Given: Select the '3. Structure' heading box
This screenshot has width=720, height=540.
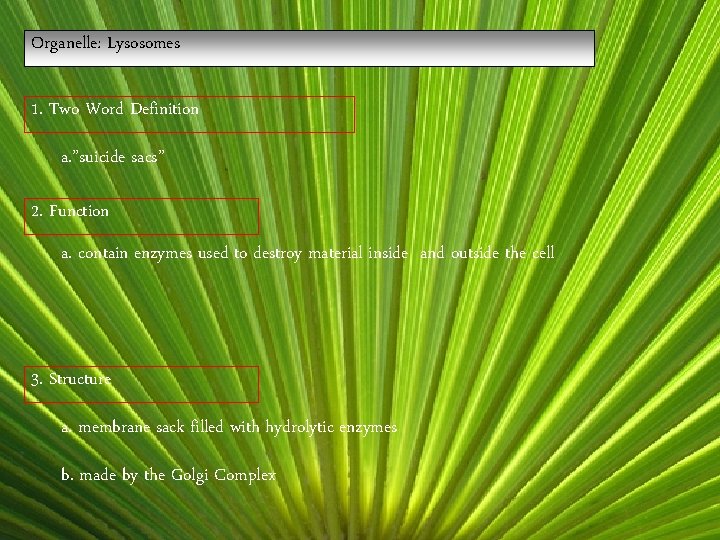Looking at the screenshot, I should click(x=141, y=385).
